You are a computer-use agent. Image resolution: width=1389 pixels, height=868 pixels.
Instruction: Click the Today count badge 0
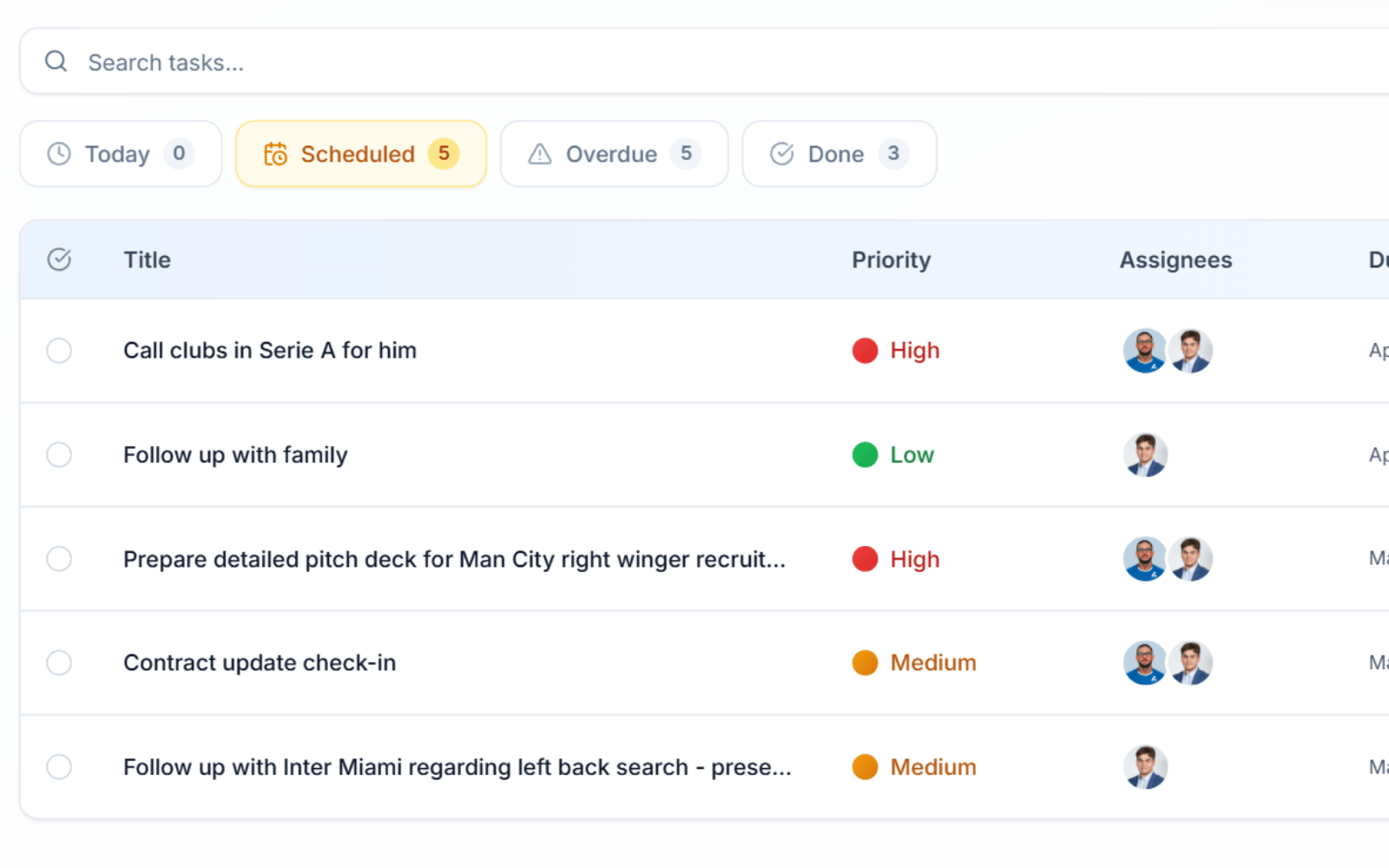[179, 154]
